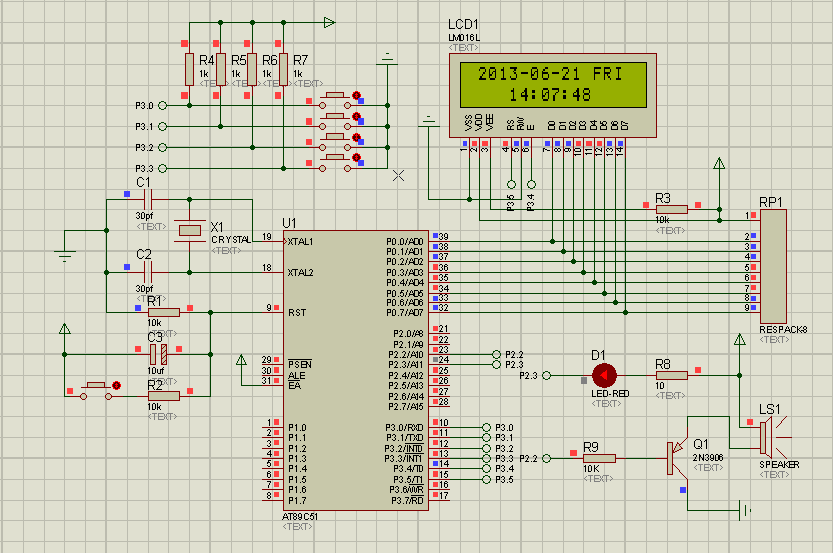Select resistor R8 near the LED
This screenshot has width=833, height=553.
point(672,376)
